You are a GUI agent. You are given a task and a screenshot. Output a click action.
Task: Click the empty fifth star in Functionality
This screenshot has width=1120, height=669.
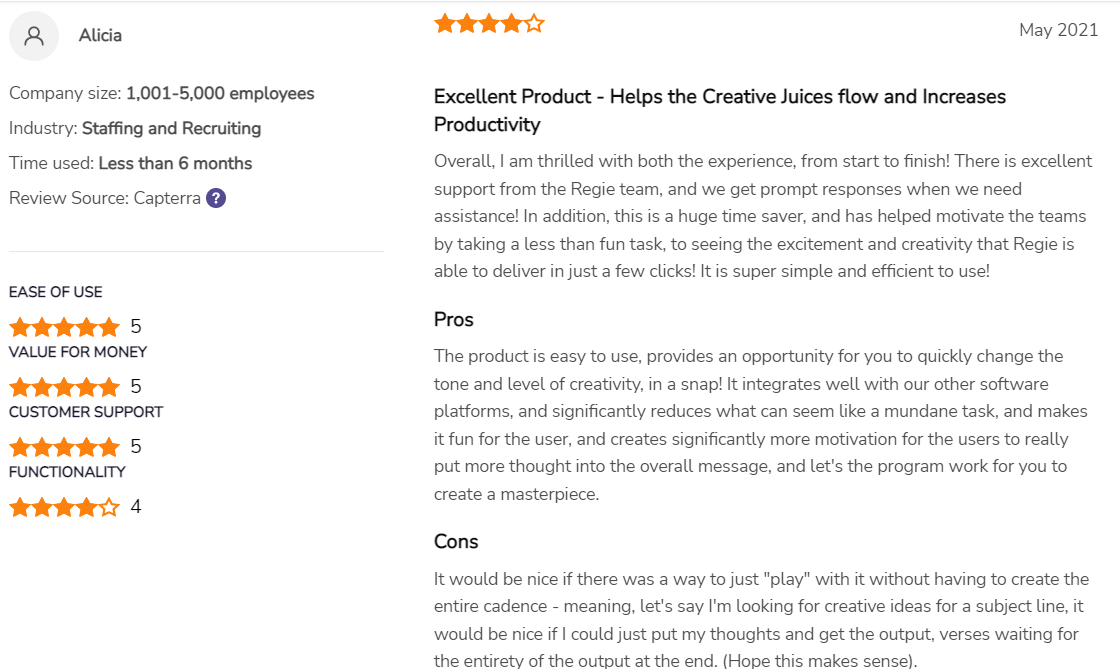109,507
